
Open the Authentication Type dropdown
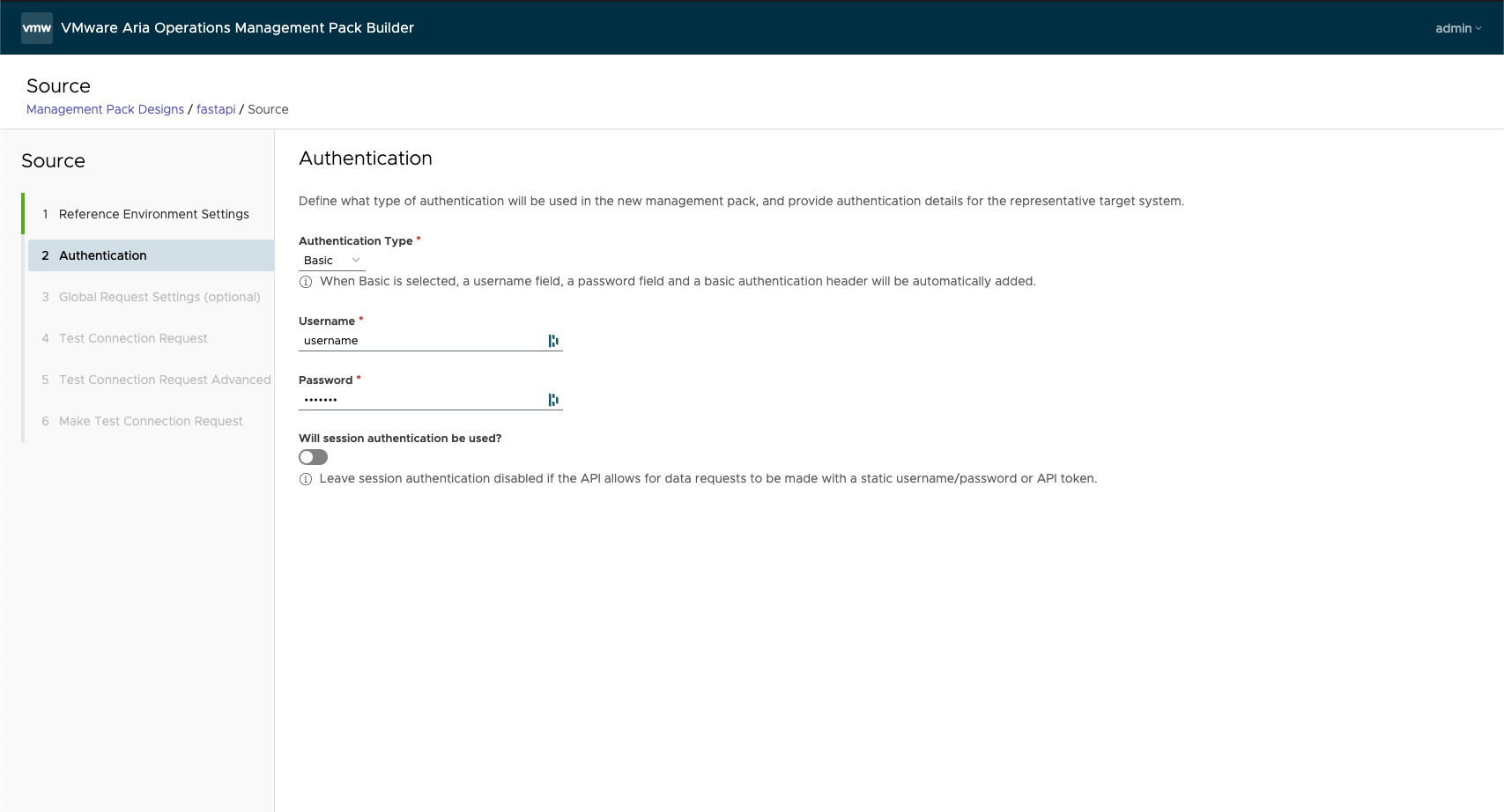(x=331, y=261)
